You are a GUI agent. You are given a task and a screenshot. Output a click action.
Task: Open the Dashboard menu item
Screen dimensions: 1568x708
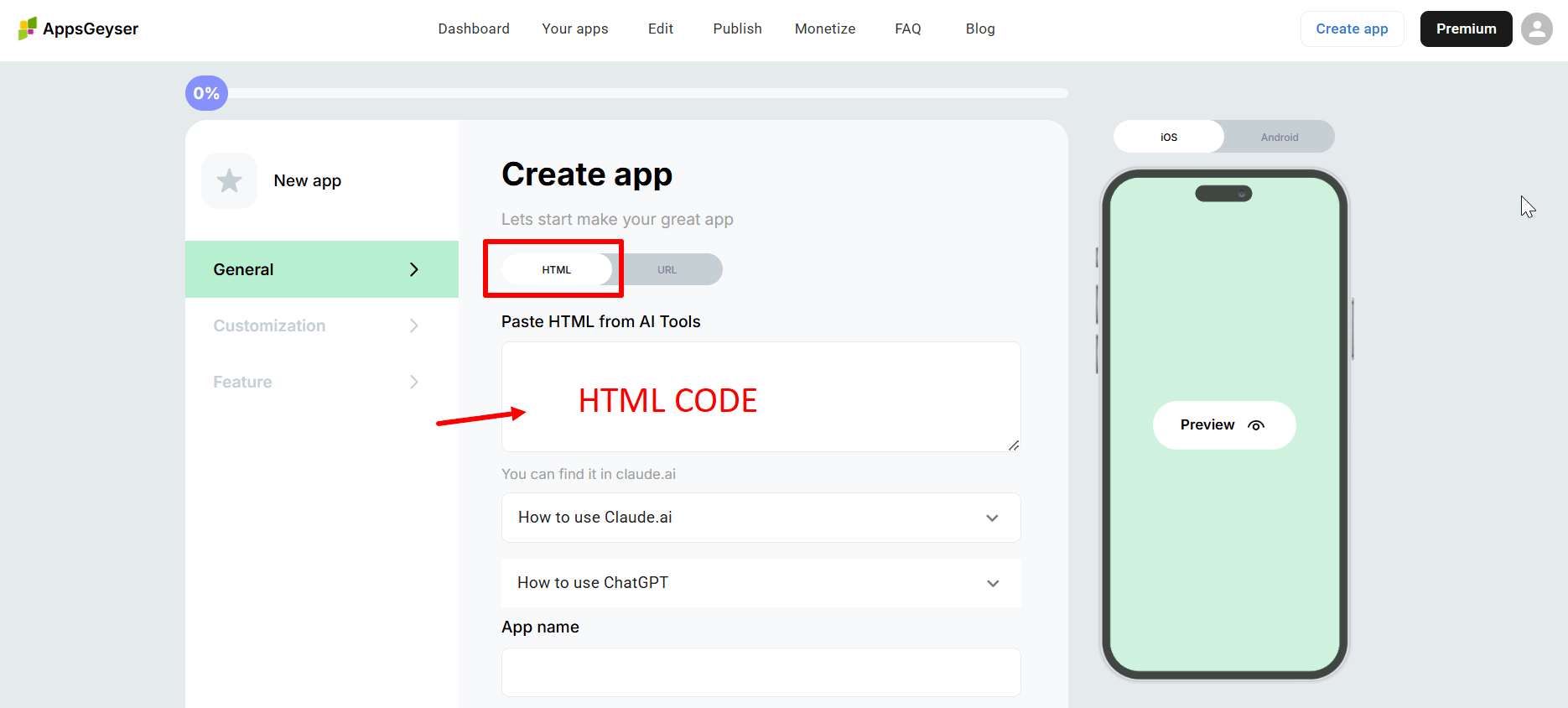(x=473, y=29)
